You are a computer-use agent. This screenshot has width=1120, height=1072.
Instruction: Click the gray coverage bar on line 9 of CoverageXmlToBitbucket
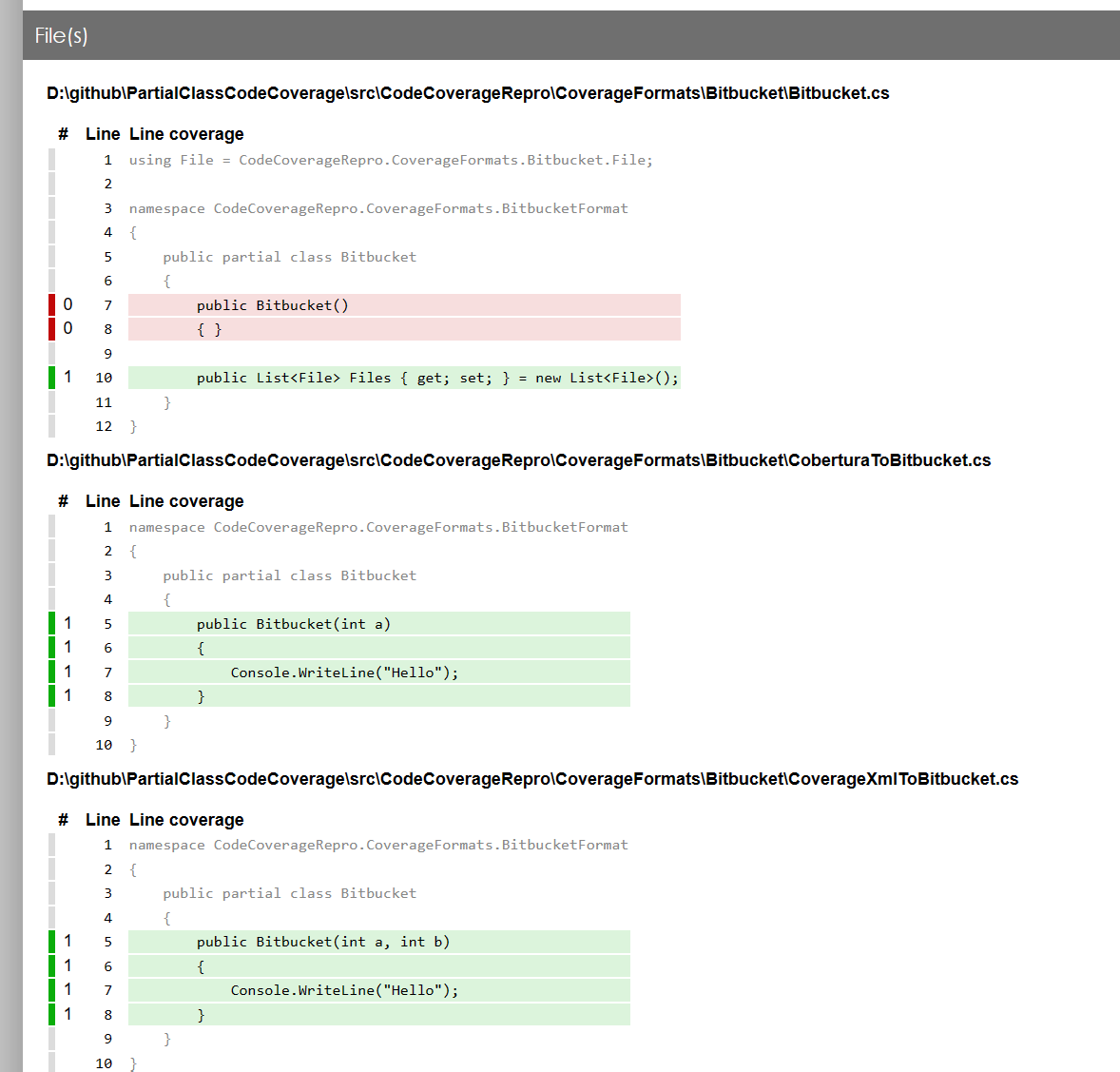pyautogui.click(x=52, y=1038)
